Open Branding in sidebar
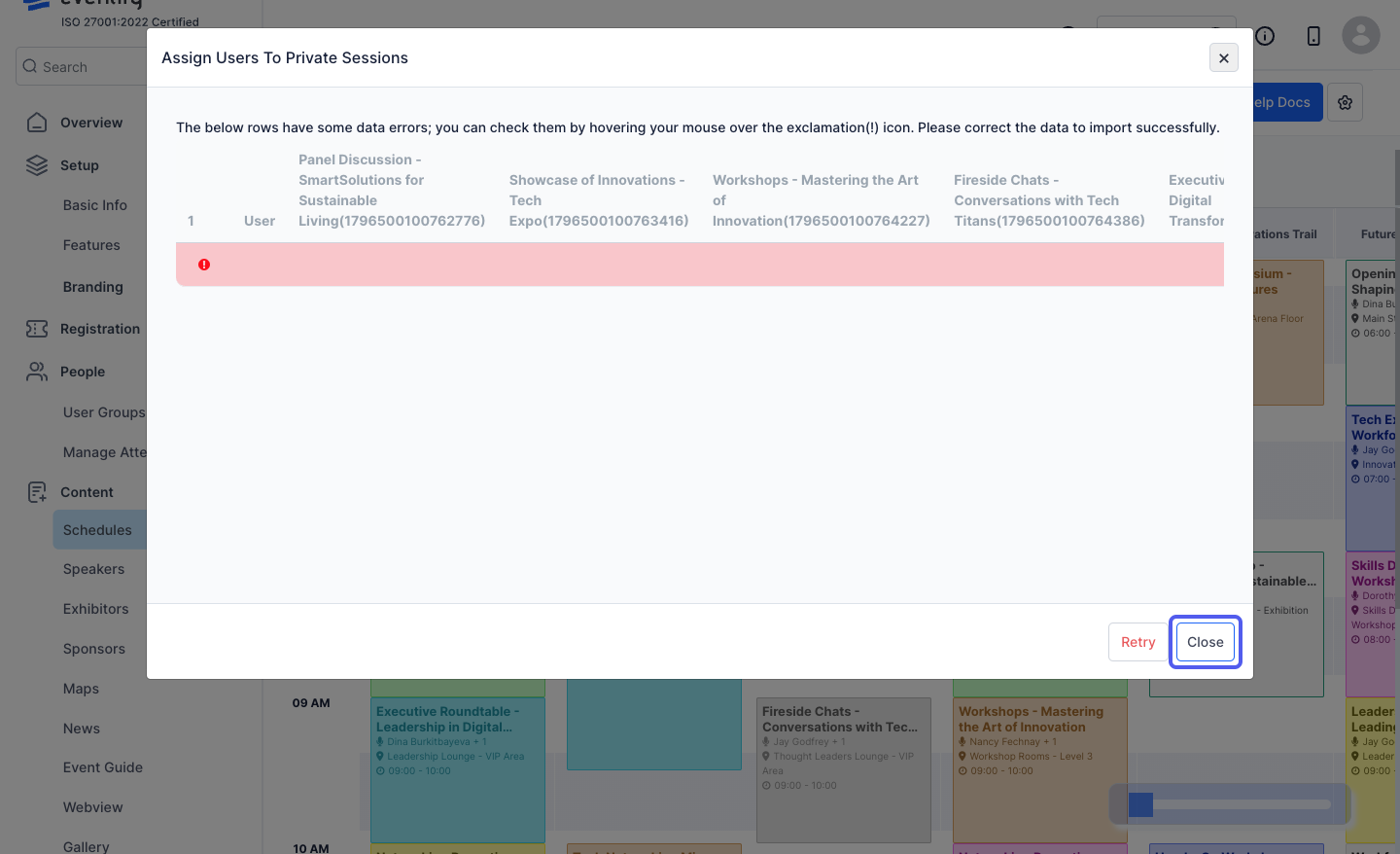The height and width of the screenshot is (854, 1400). pos(93,287)
